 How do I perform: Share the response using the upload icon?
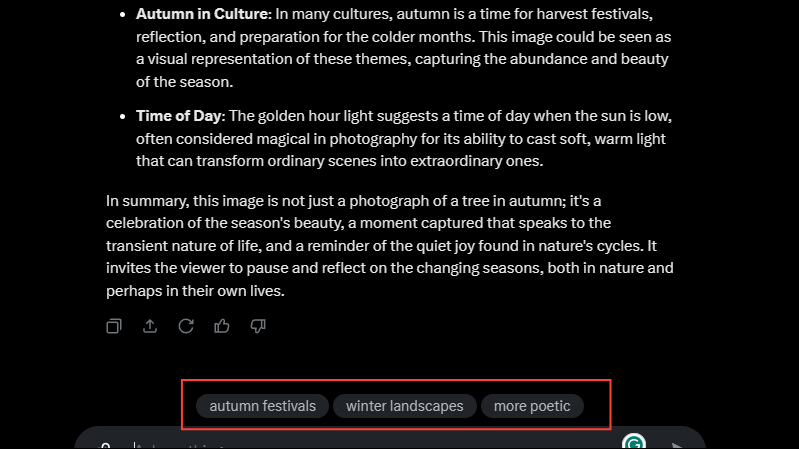(150, 326)
